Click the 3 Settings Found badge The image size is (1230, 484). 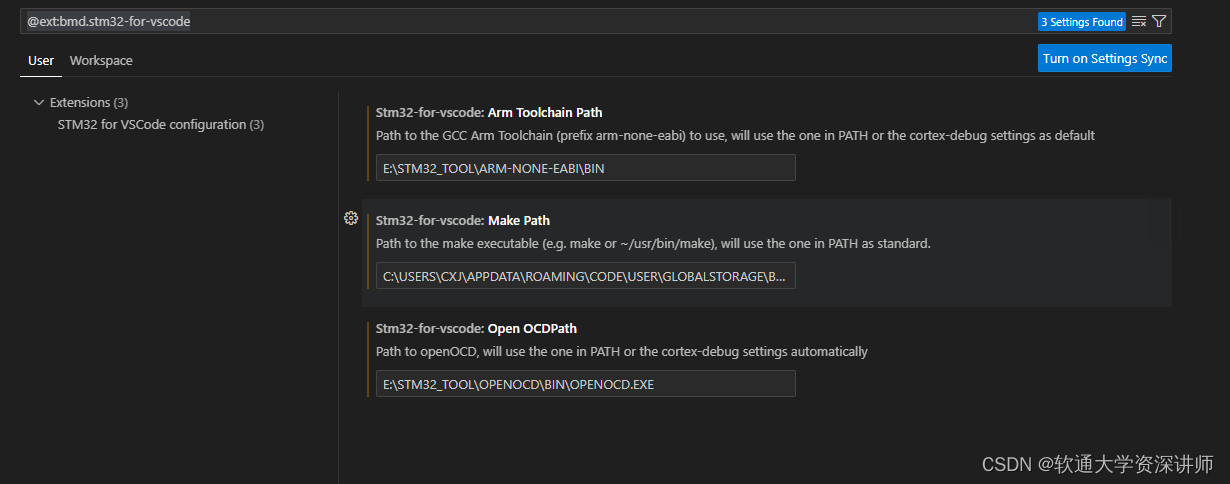tap(1082, 22)
